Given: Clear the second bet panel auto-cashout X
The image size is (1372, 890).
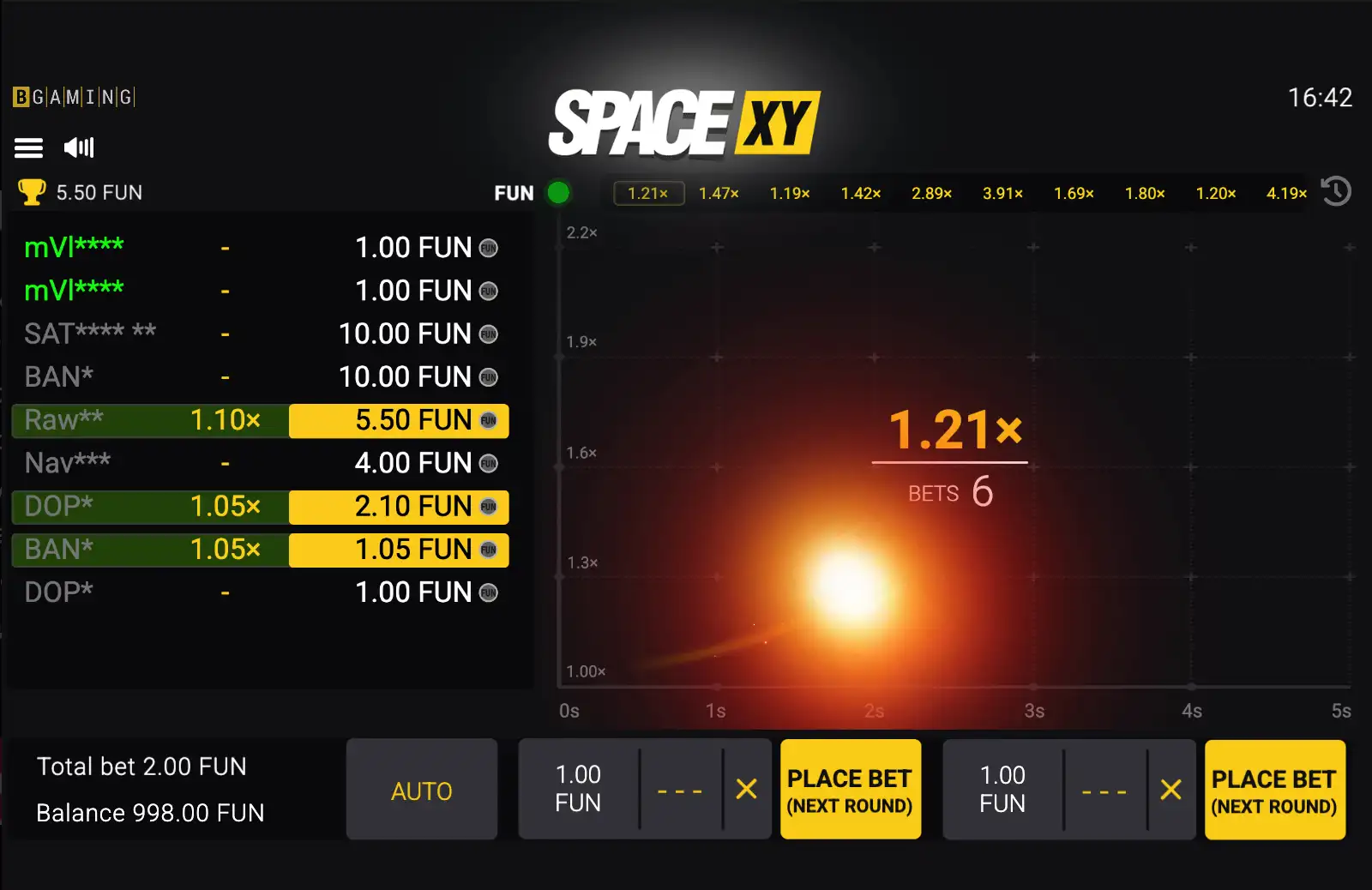Looking at the screenshot, I should pos(1170,790).
